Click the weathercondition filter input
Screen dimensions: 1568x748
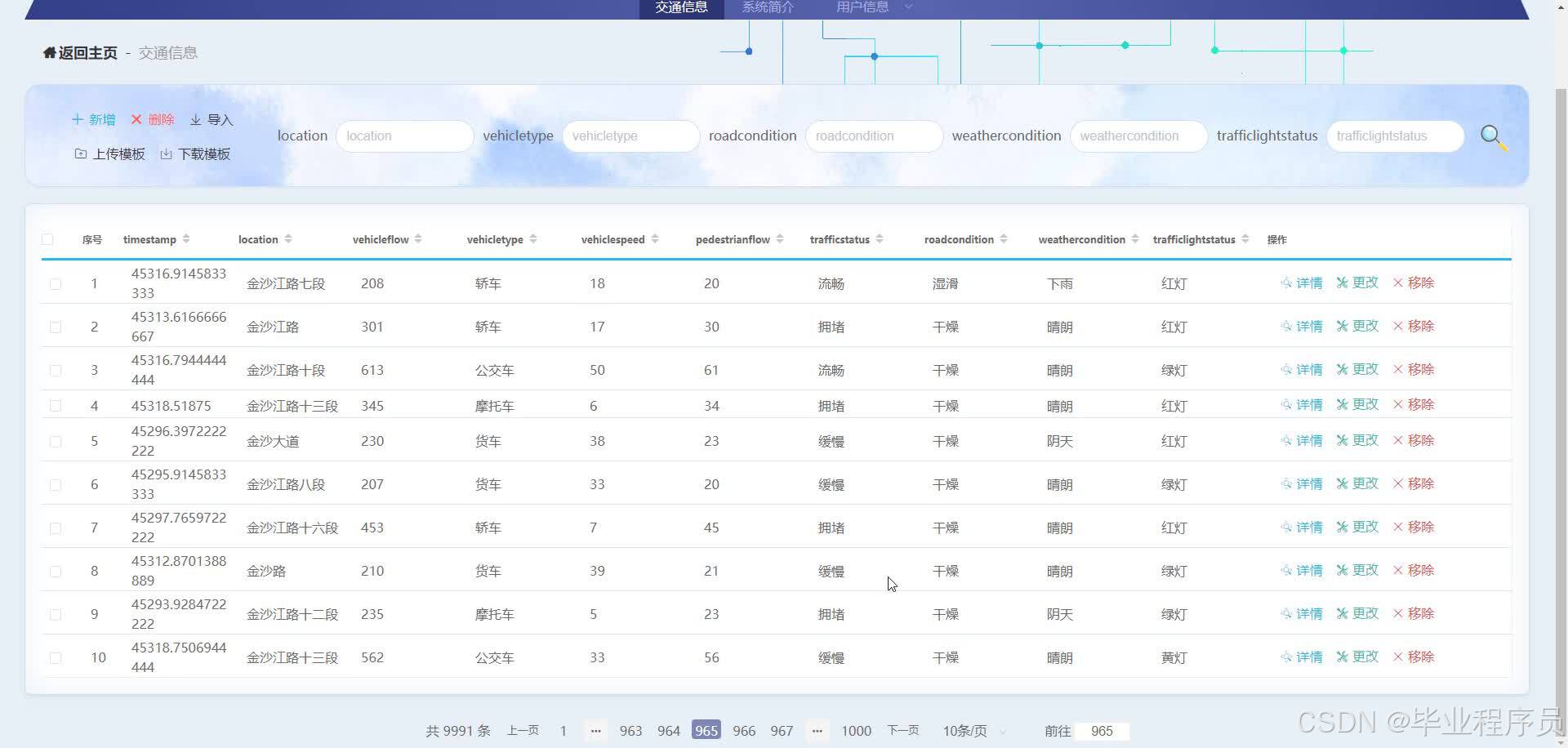pos(1138,136)
